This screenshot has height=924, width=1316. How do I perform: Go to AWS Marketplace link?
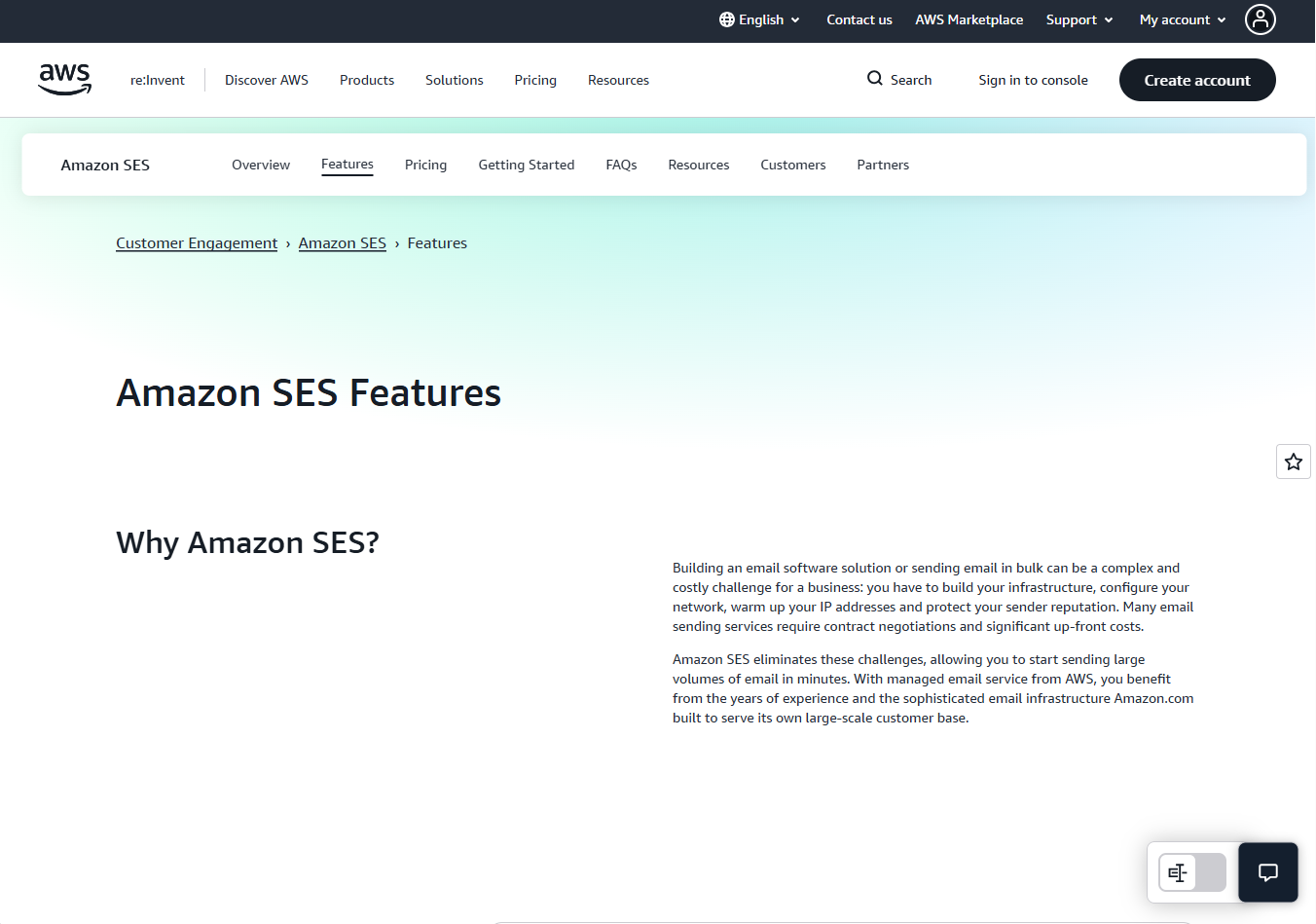click(x=969, y=19)
